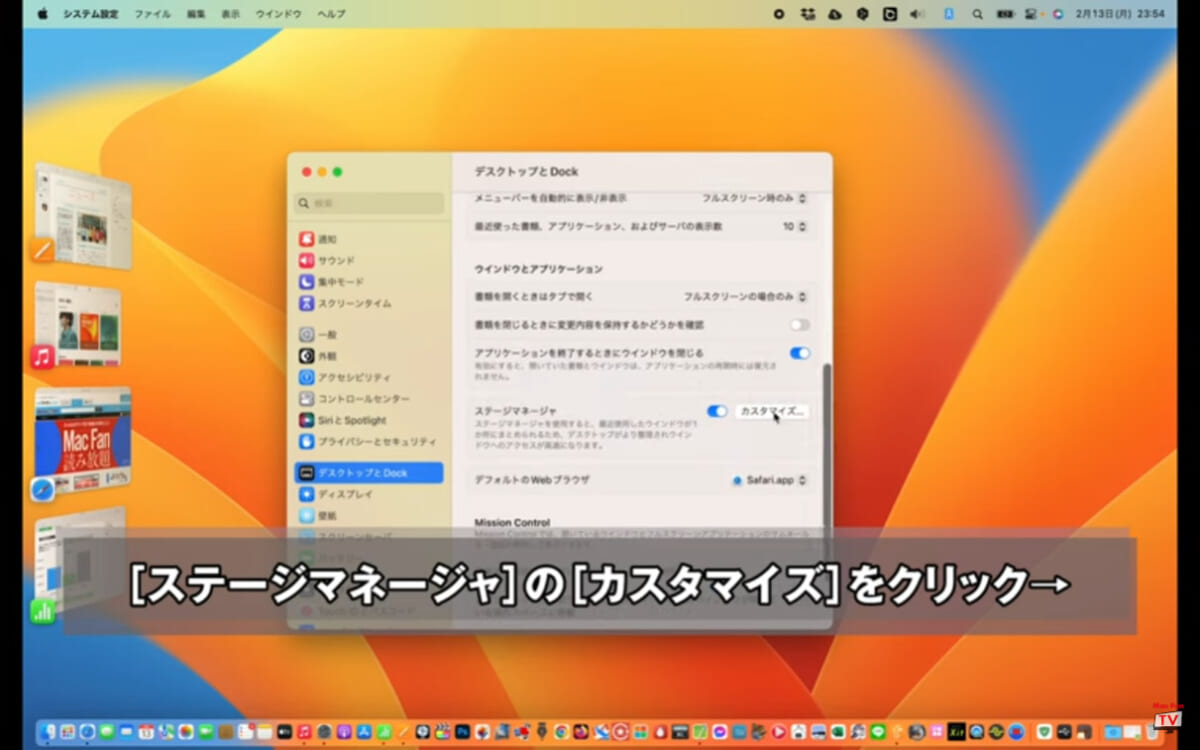Screen dimensions: 1200x750
Task: Toggle 書類を閉じるときに変更内容を保持するかどうかを確認
Action: tap(799, 325)
